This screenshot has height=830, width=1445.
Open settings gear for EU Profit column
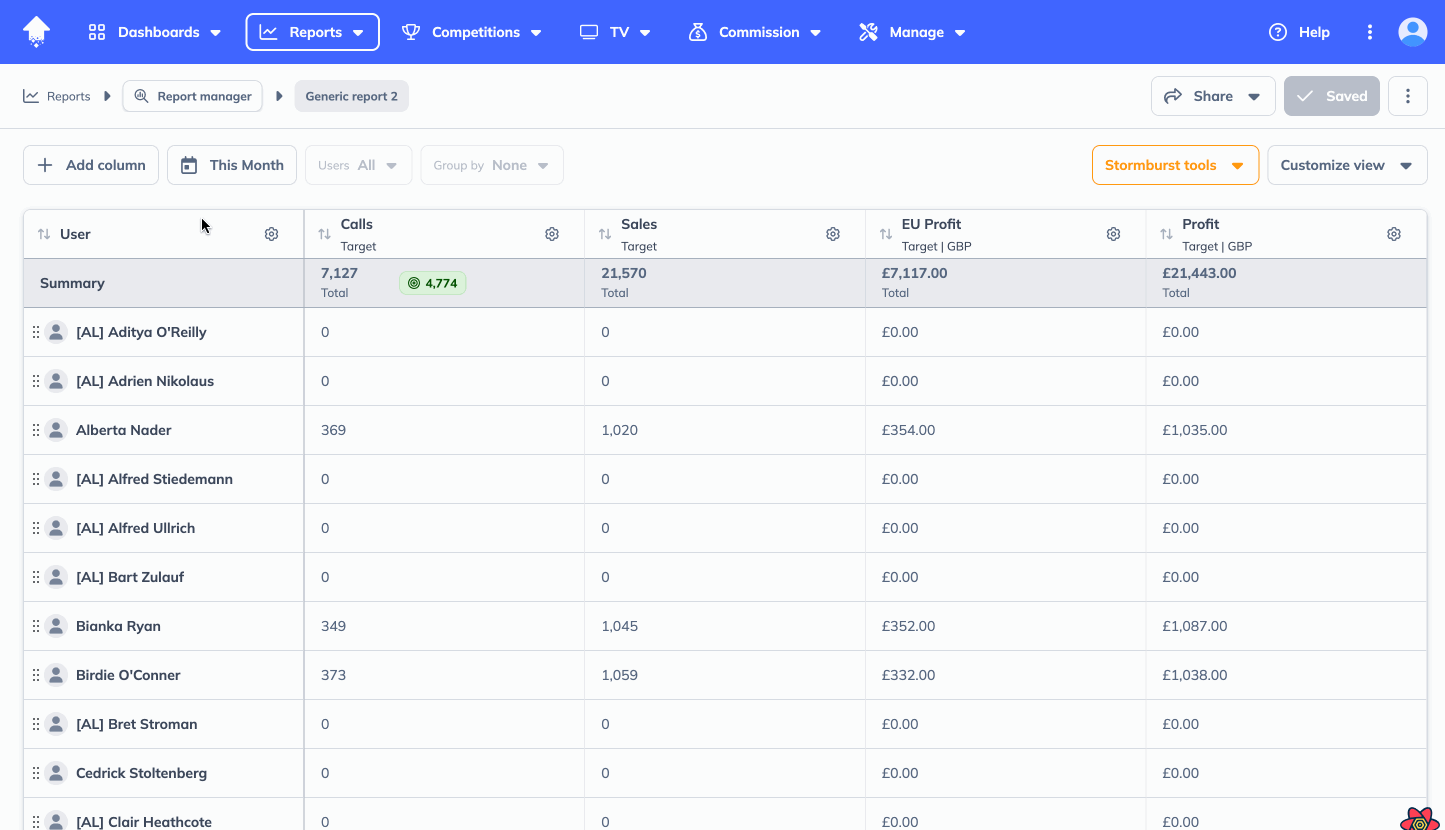point(1113,234)
